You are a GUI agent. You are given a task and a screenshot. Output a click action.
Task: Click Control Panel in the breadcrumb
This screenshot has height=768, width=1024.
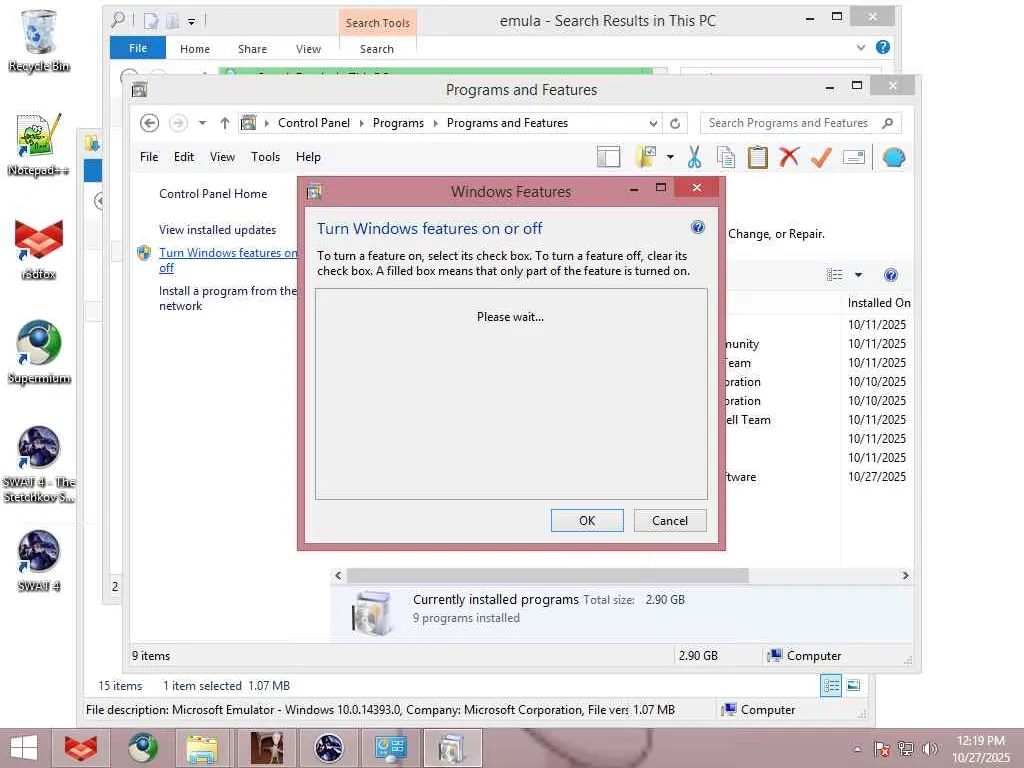point(313,123)
